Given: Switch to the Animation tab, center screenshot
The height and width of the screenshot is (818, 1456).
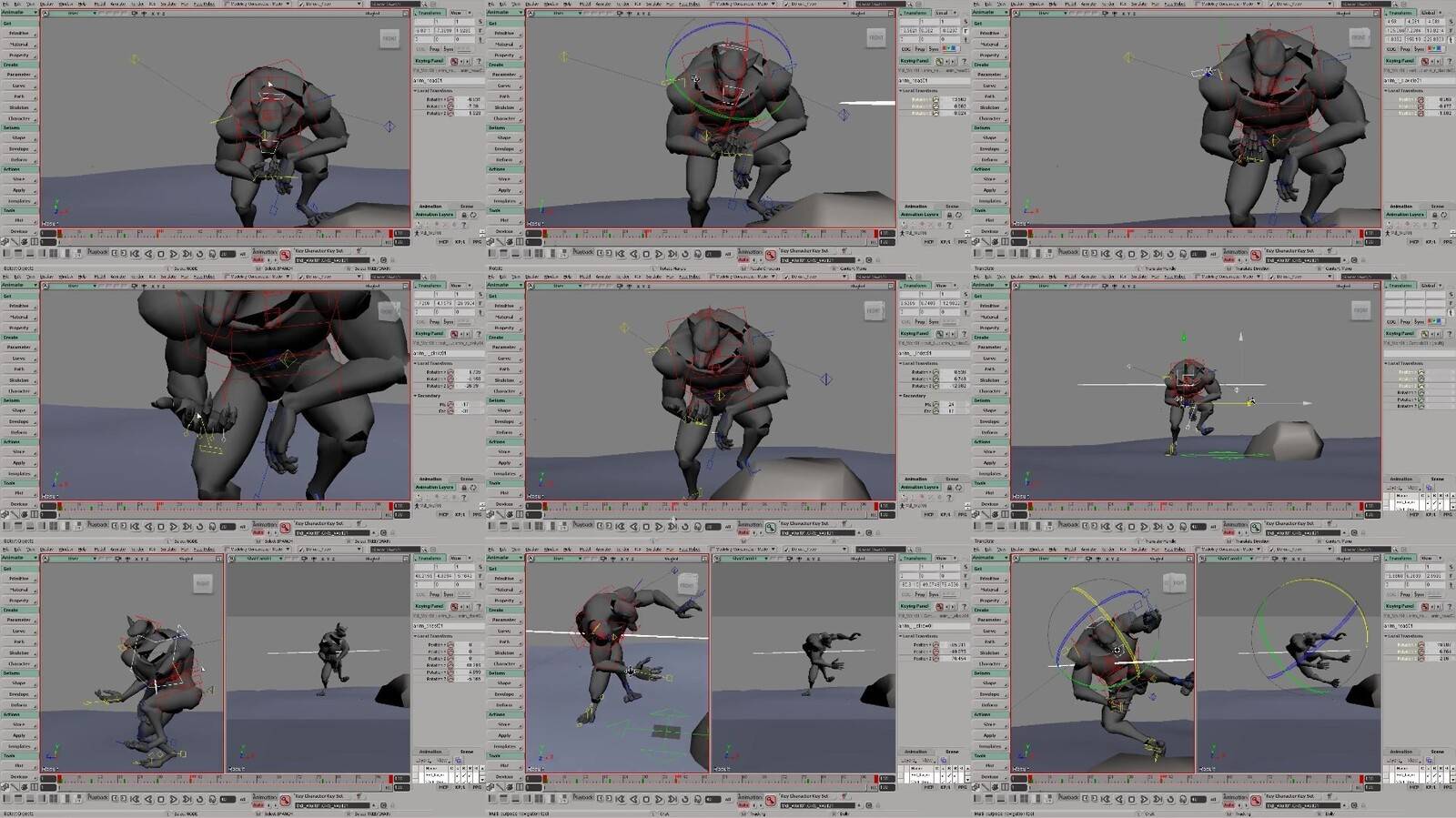Looking at the screenshot, I should (915, 479).
